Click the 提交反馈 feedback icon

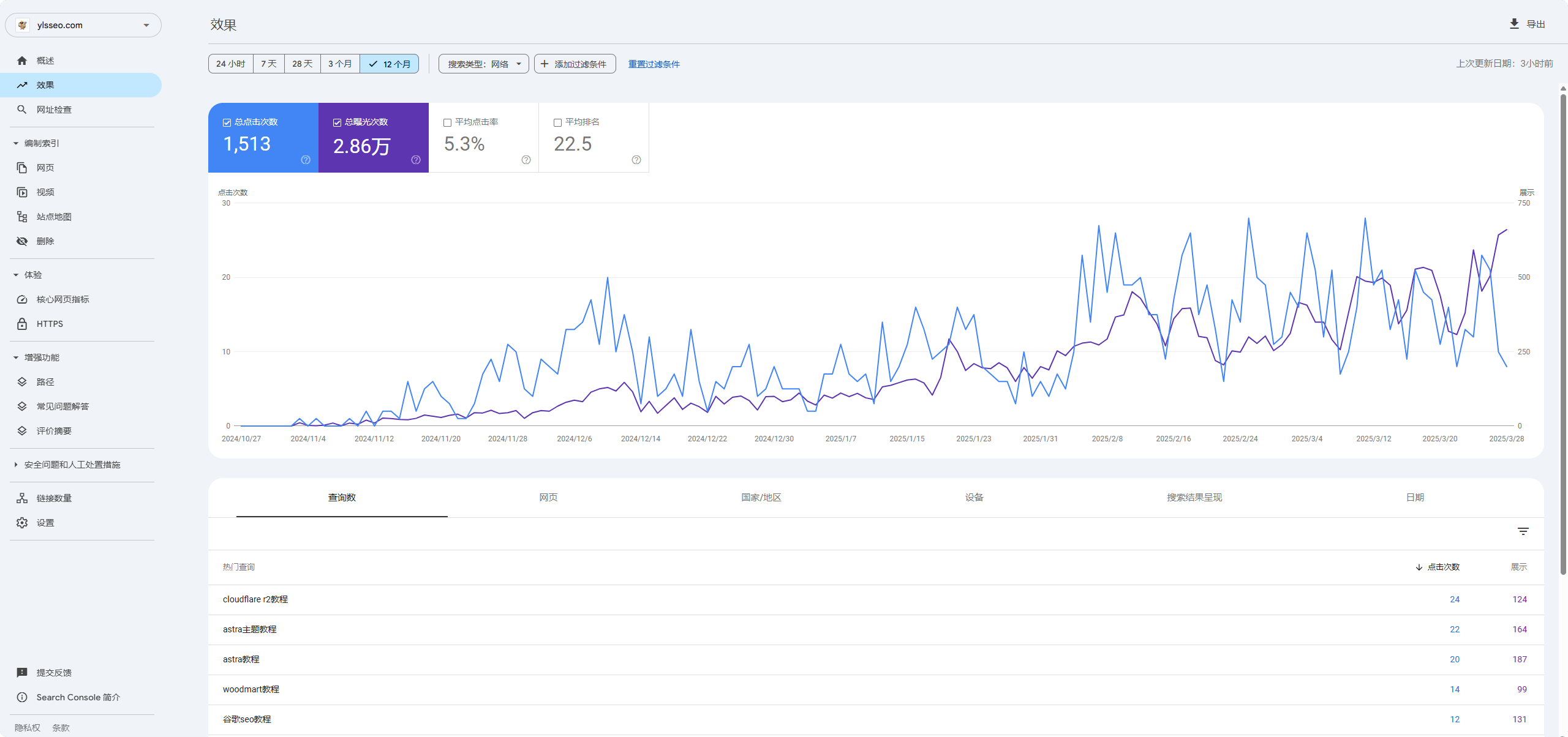pyautogui.click(x=22, y=673)
